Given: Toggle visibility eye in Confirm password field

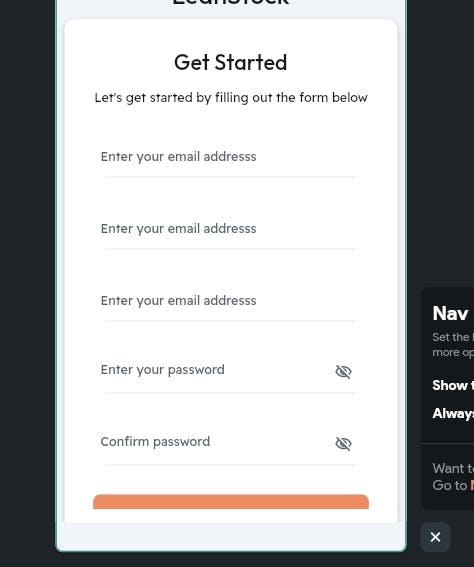Looking at the screenshot, I should (x=343, y=443).
